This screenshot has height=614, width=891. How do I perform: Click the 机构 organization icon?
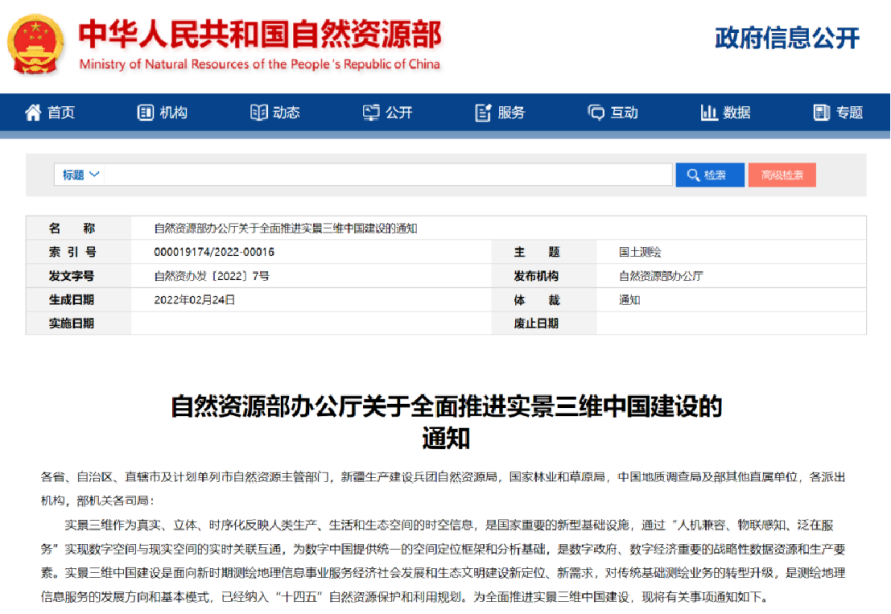click(146, 113)
